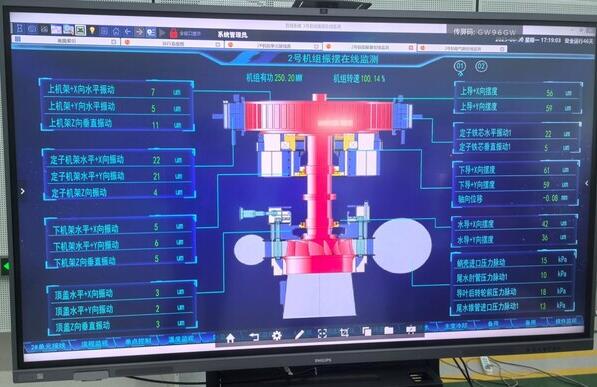Expand the left edge side-panel arrow
Viewport: 597px width, 387px height.
coord(22,191)
